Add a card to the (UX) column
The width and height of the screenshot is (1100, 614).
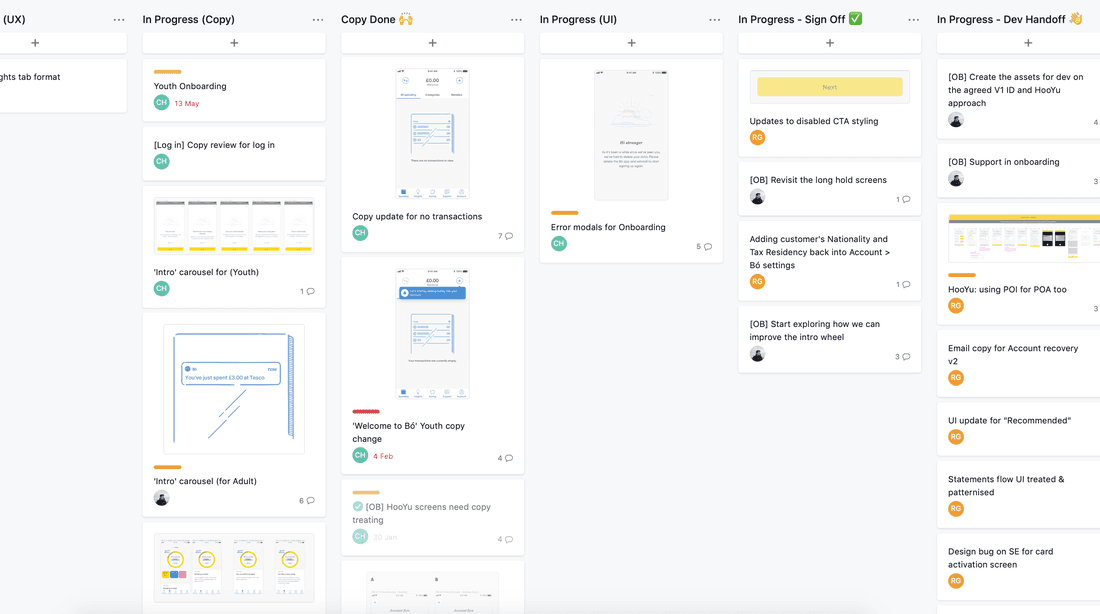click(x=35, y=43)
